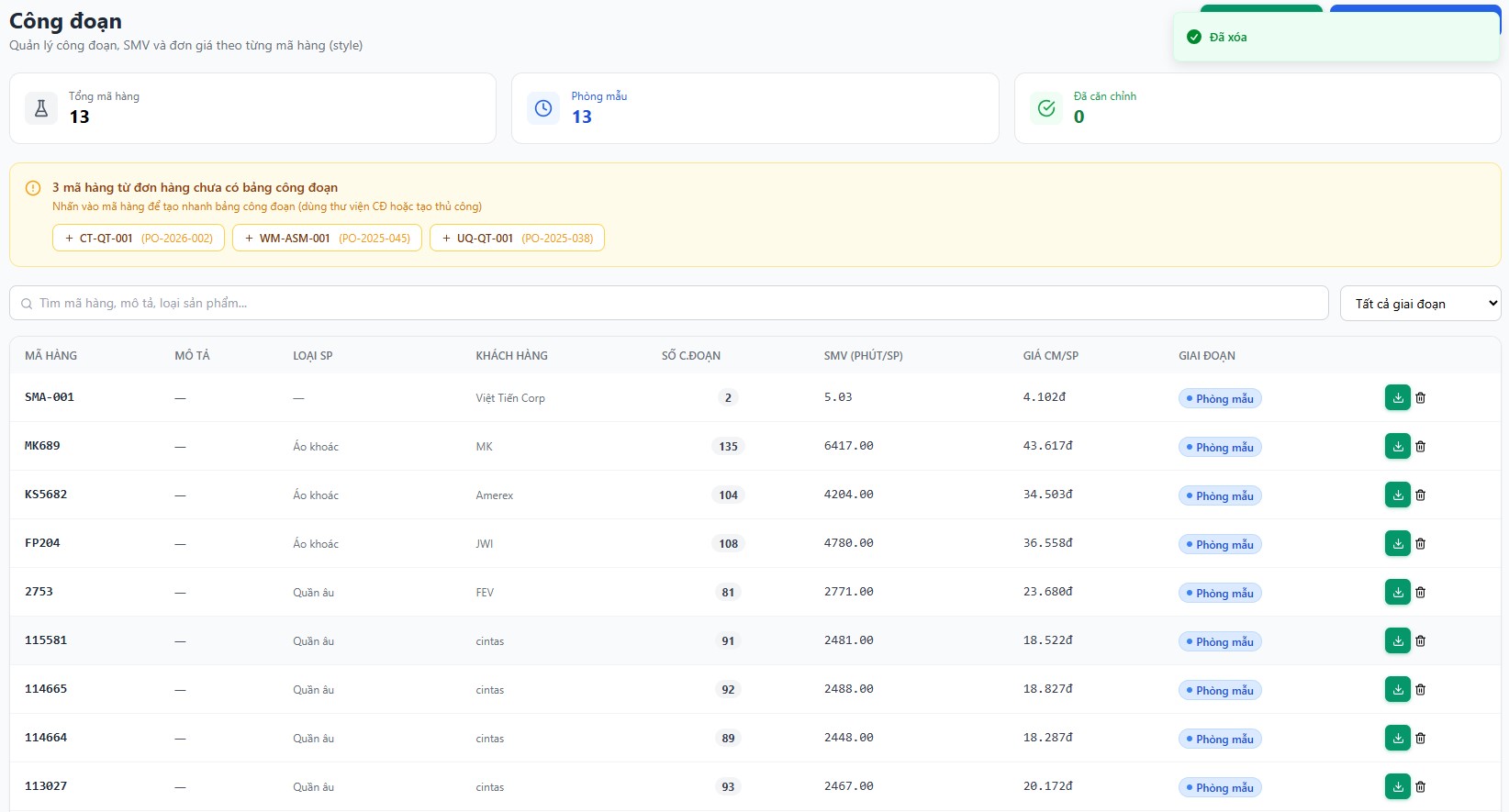
Task: Download the SMA-001 operation sheet
Action: coord(1397,397)
